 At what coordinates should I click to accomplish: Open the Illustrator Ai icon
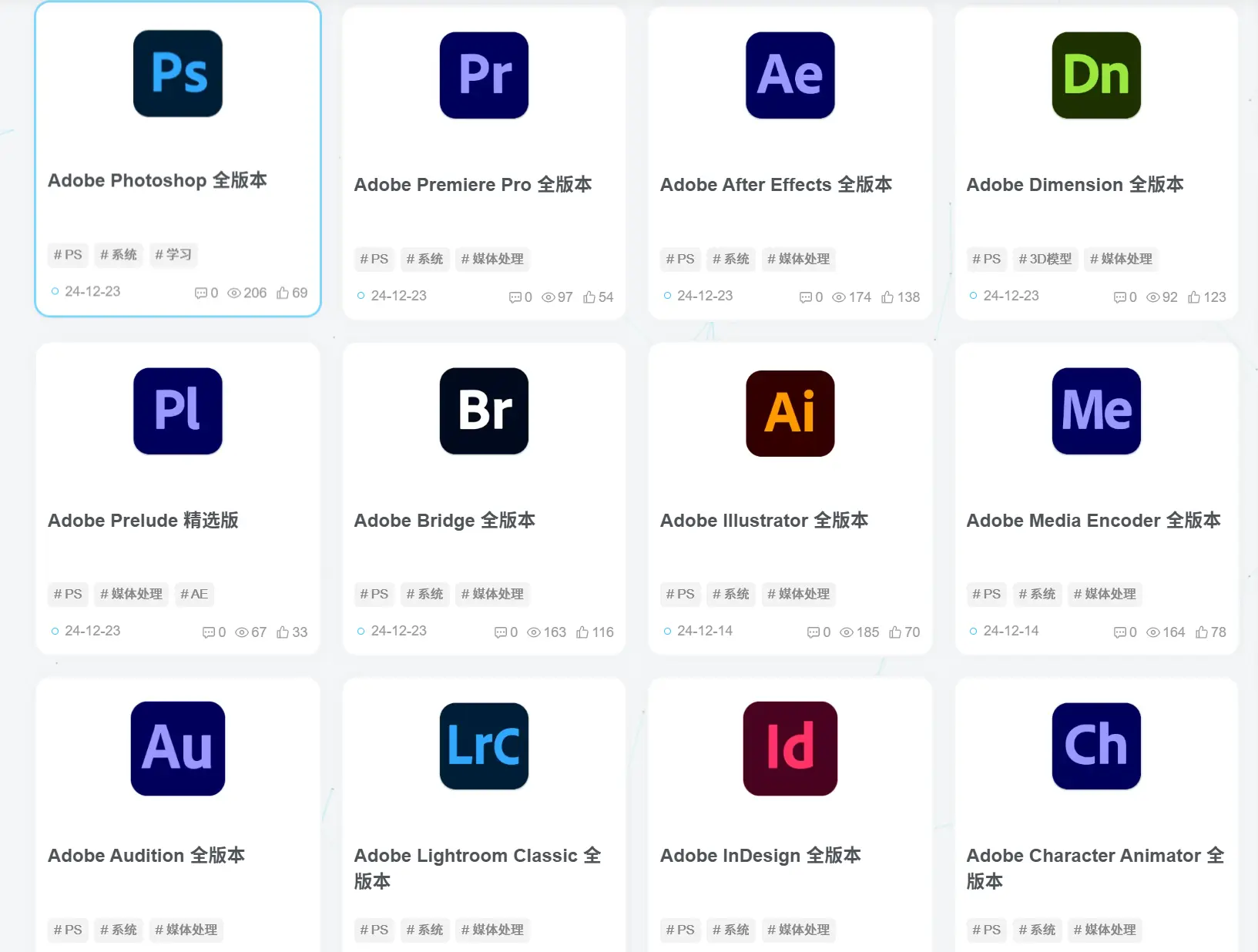point(790,413)
